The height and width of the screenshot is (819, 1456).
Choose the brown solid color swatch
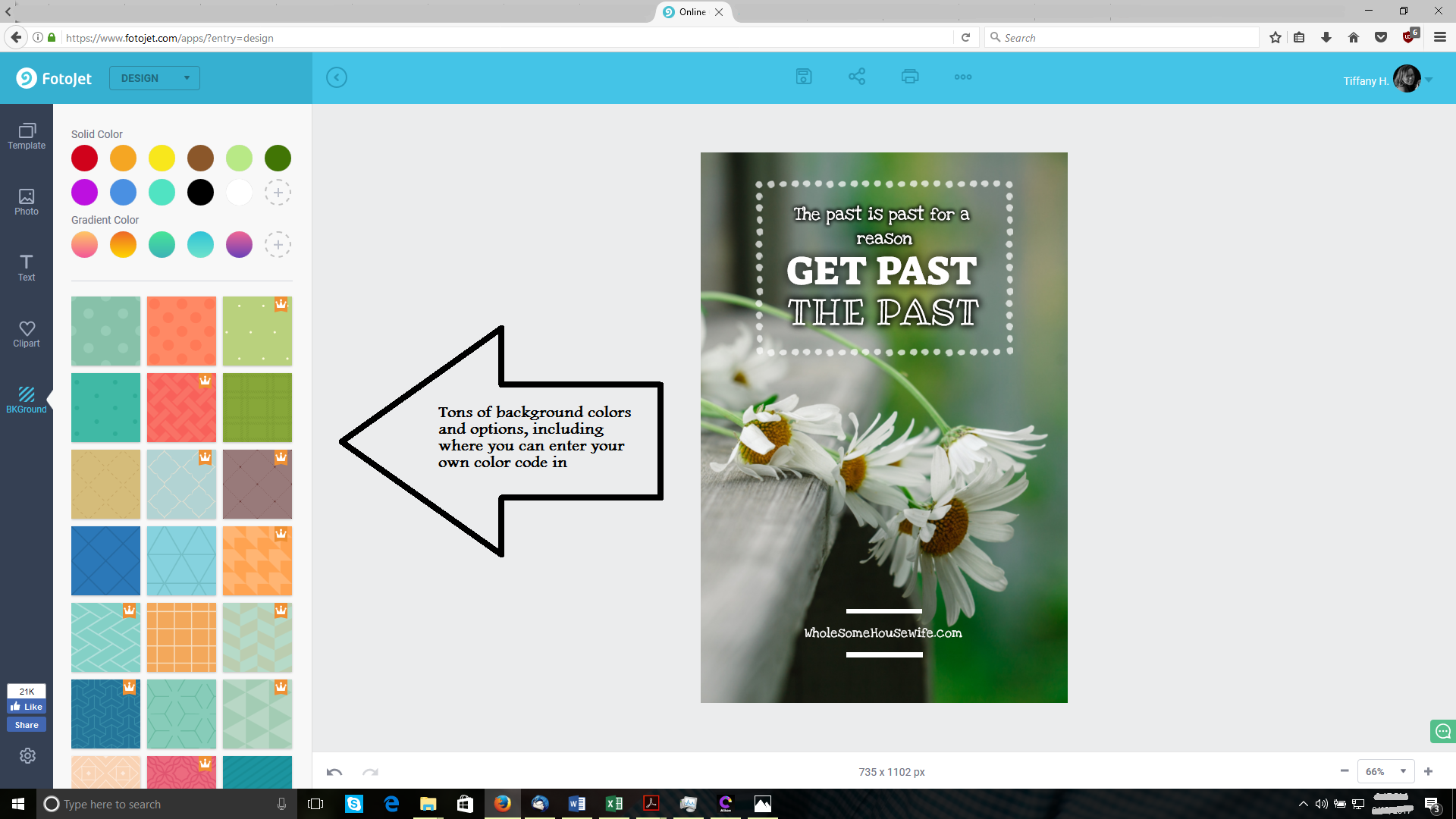200,158
